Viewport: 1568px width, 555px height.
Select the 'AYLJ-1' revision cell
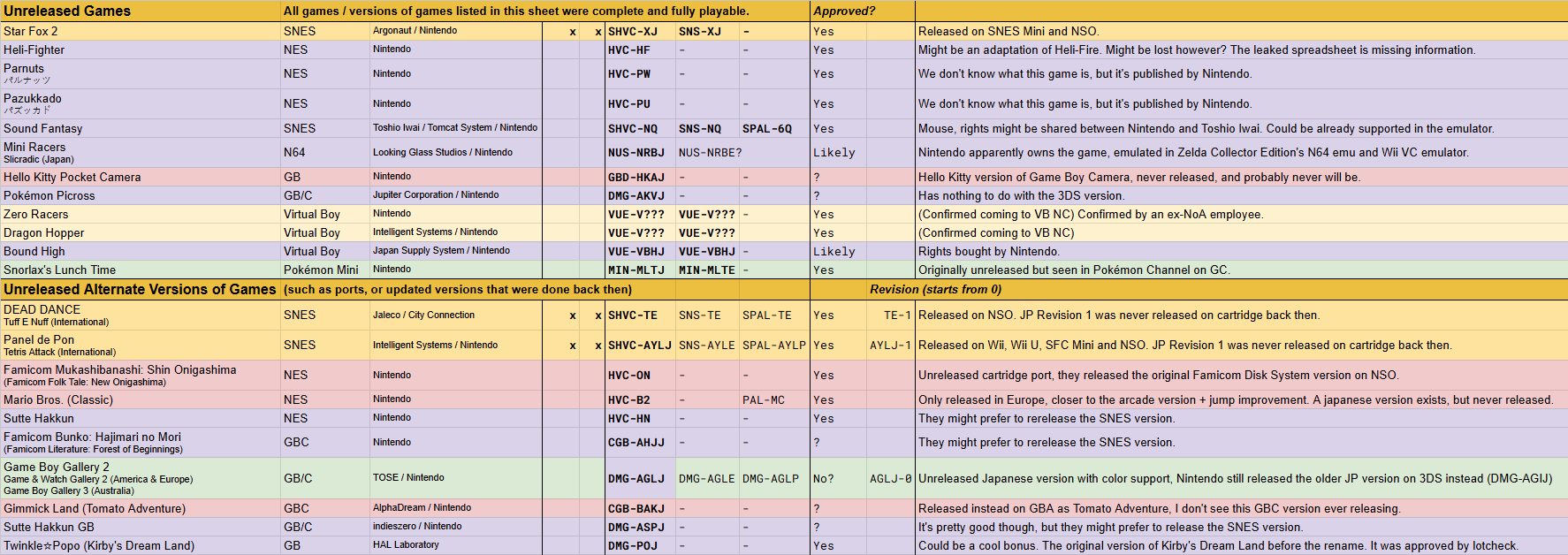tap(891, 345)
